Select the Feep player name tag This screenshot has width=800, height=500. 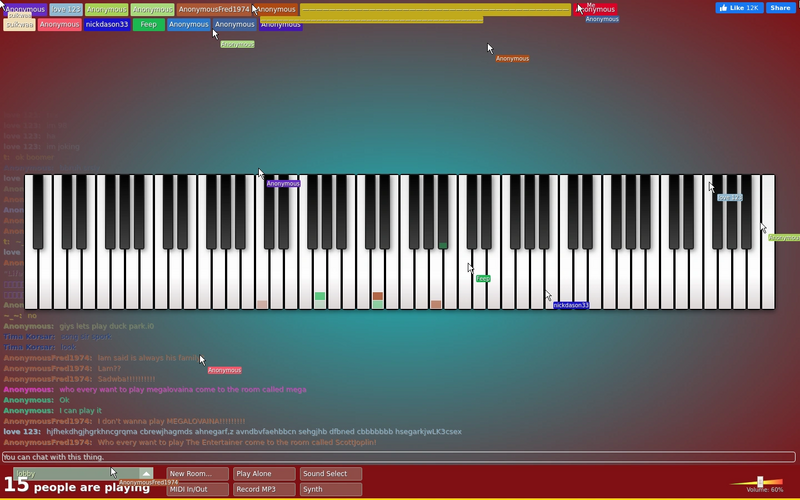[x=148, y=24]
